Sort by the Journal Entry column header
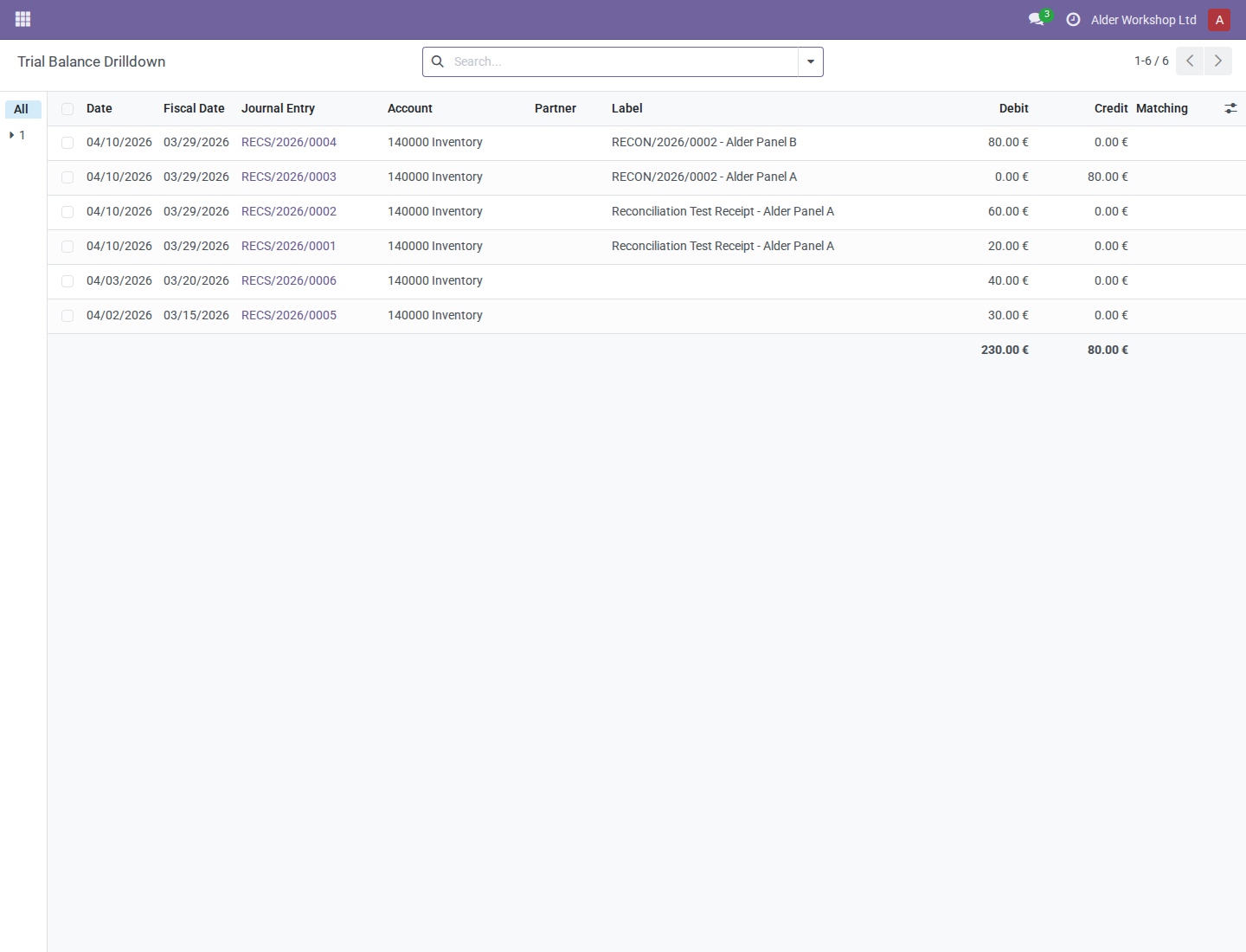 coord(278,108)
